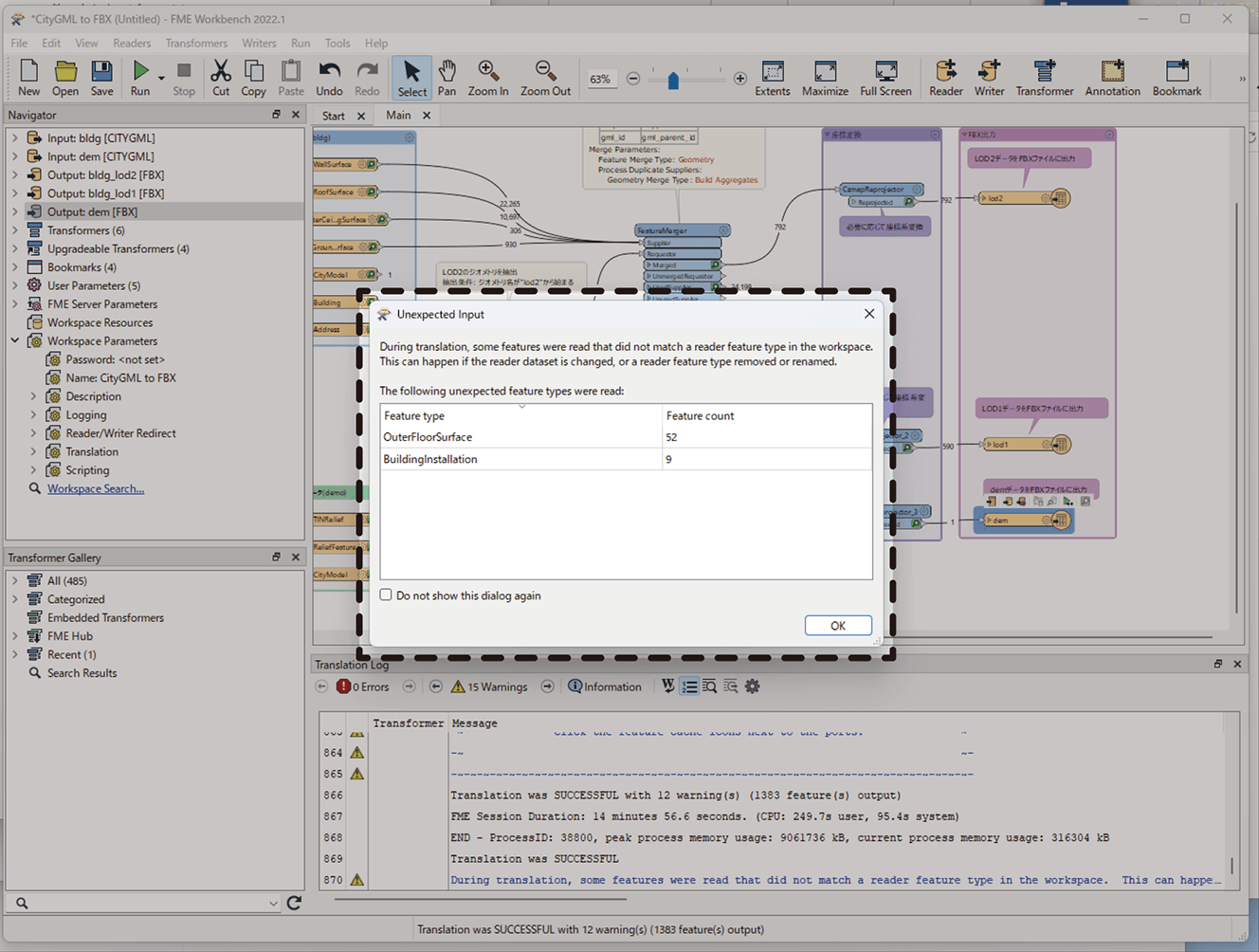Add a Writer from the toolbar
The width and height of the screenshot is (1259, 952).
[x=989, y=78]
